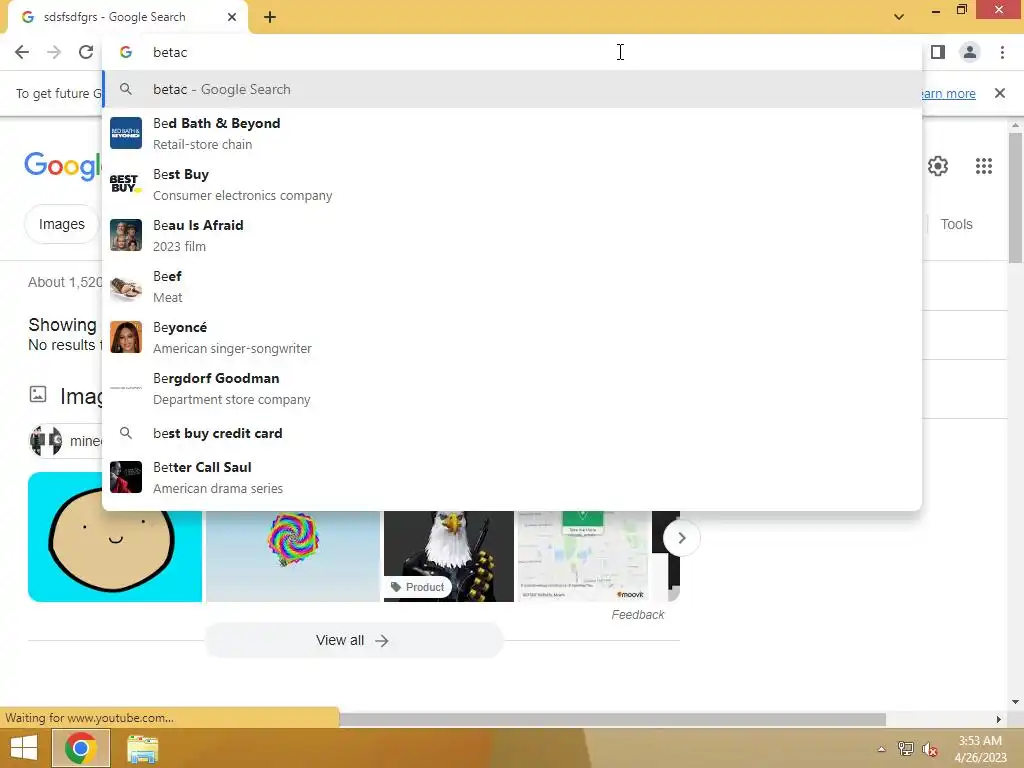The image size is (1024, 768).
Task: Toggle the browser side panel icon
Action: (x=938, y=52)
